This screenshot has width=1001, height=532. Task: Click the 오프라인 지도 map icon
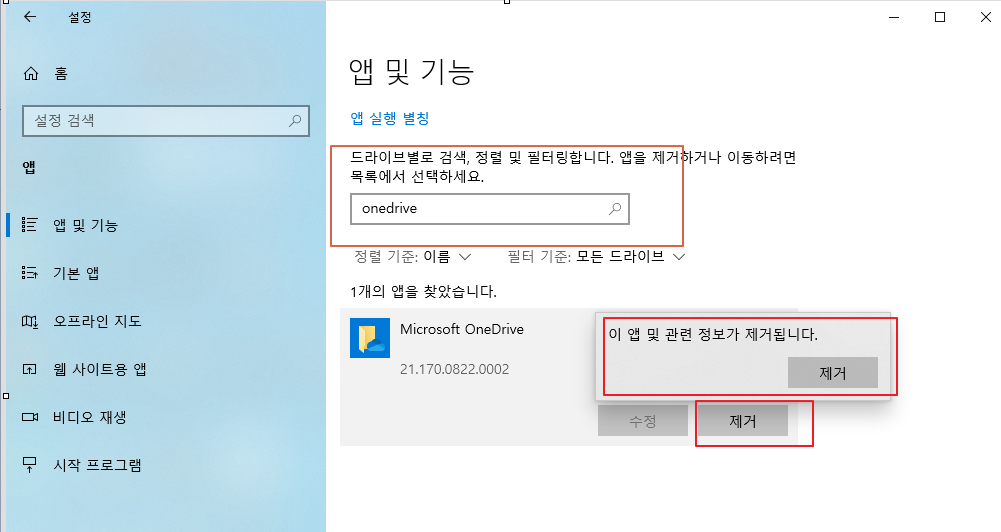[x=29, y=321]
